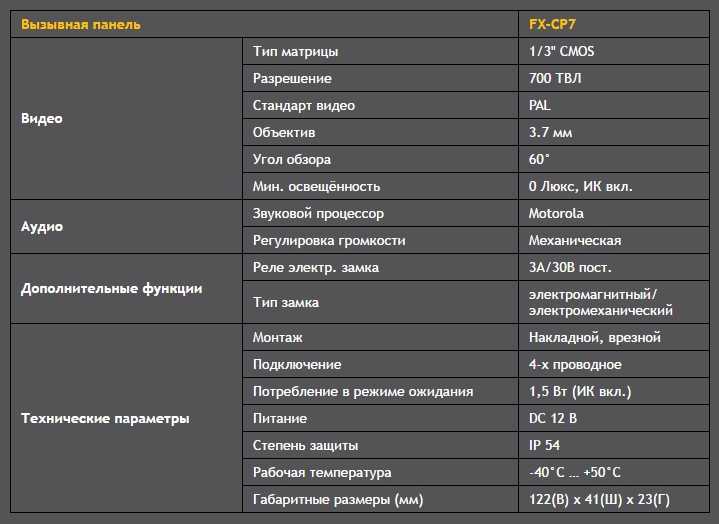
Task: Select the 'Тип замка' row label
Action: click(x=381, y=303)
